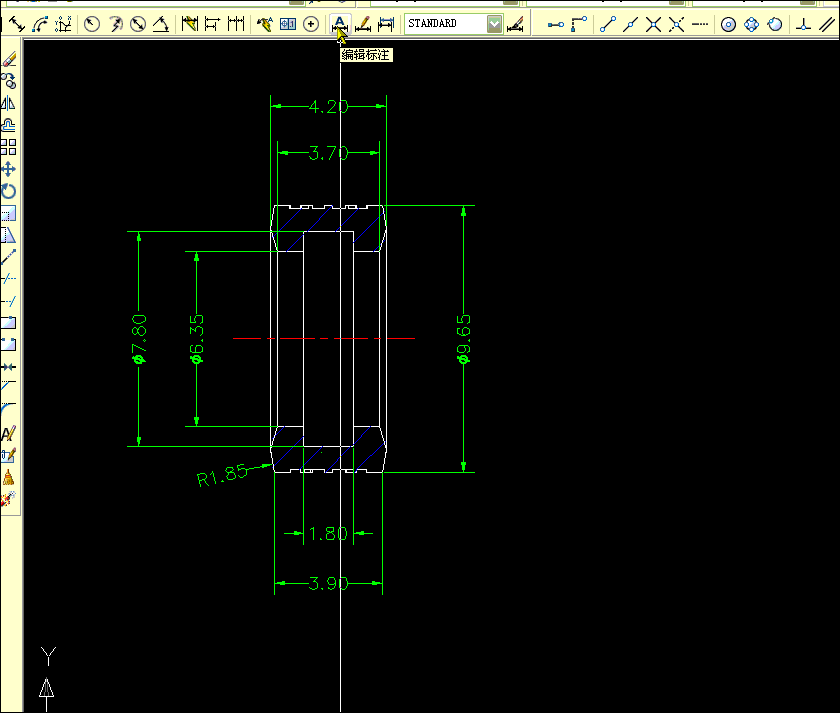Select the 3.70 dimension text

(328, 153)
